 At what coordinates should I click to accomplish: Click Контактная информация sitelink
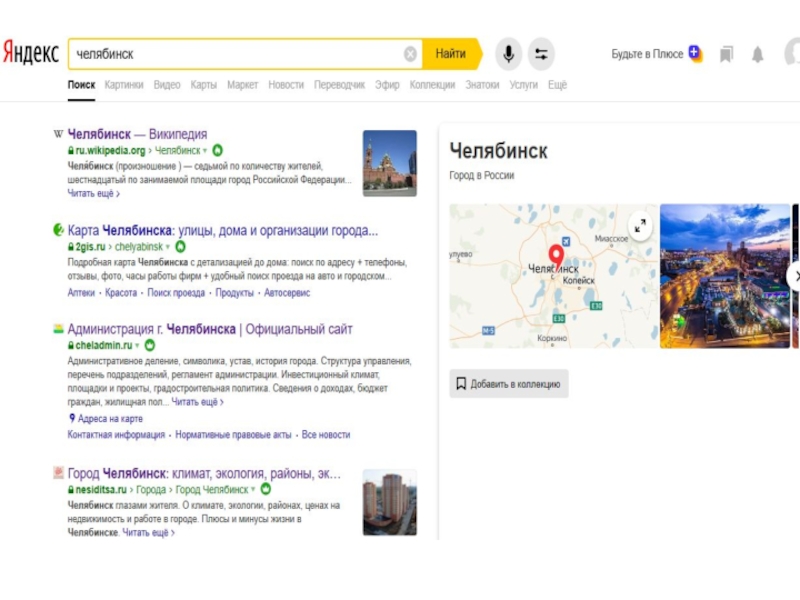point(116,435)
